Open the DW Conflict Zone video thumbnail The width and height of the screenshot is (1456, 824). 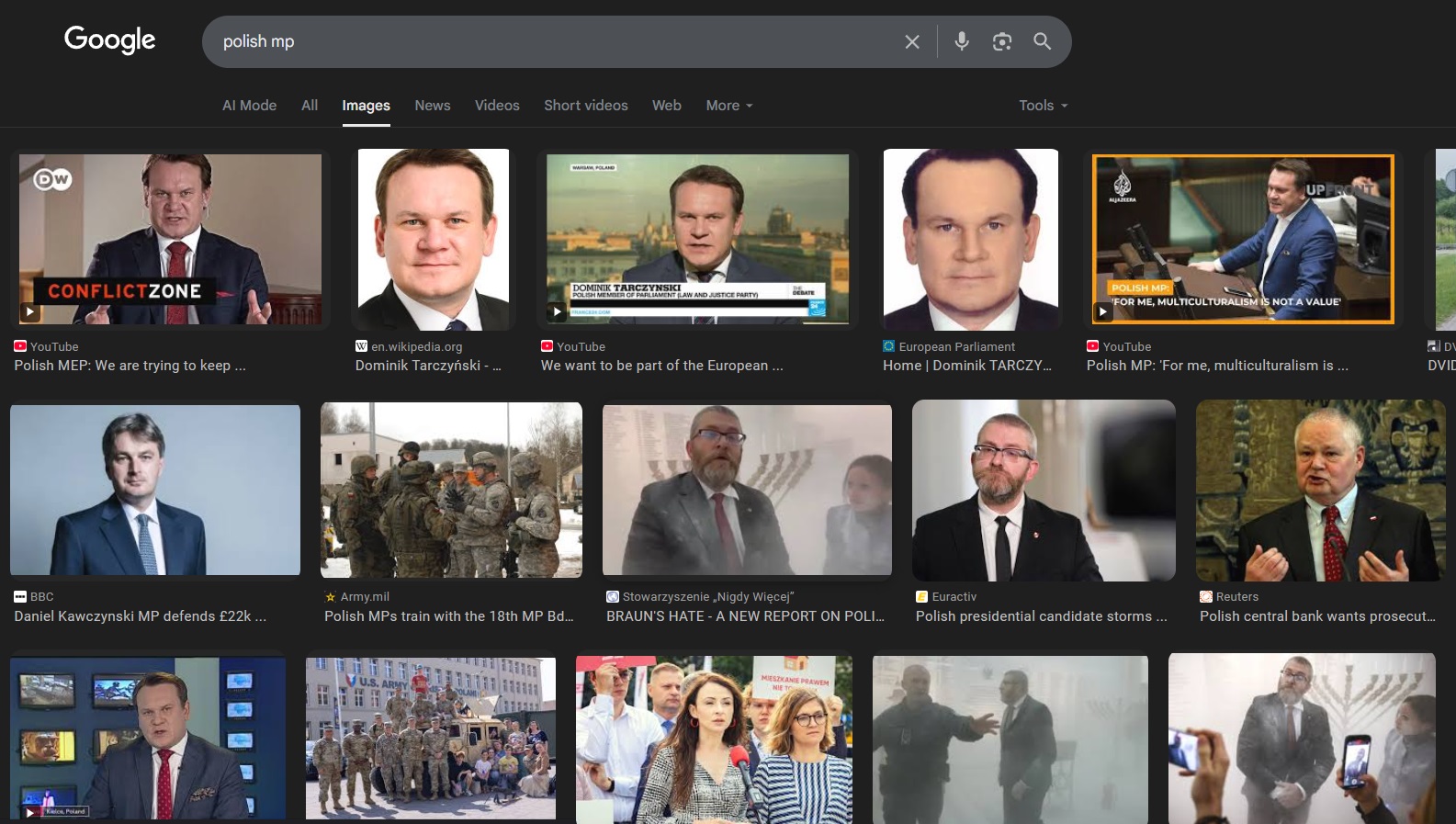170,239
